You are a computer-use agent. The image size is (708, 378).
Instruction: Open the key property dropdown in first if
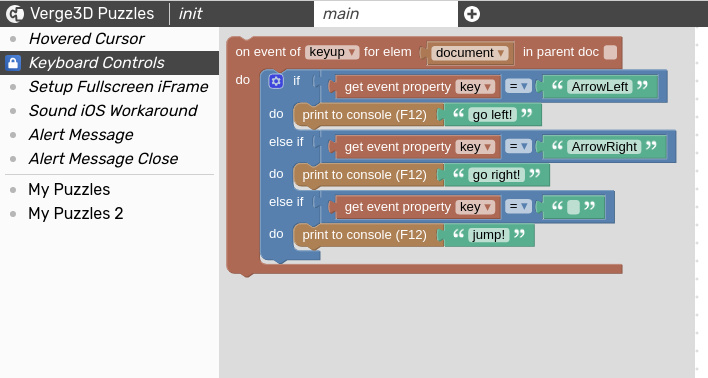475,87
